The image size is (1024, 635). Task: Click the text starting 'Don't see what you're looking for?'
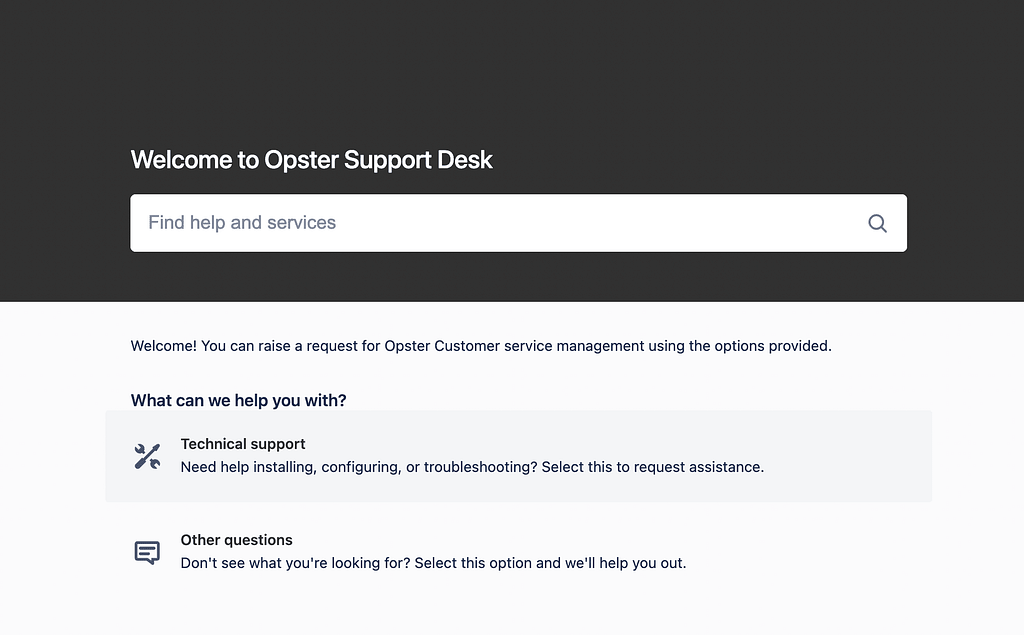coord(434,563)
